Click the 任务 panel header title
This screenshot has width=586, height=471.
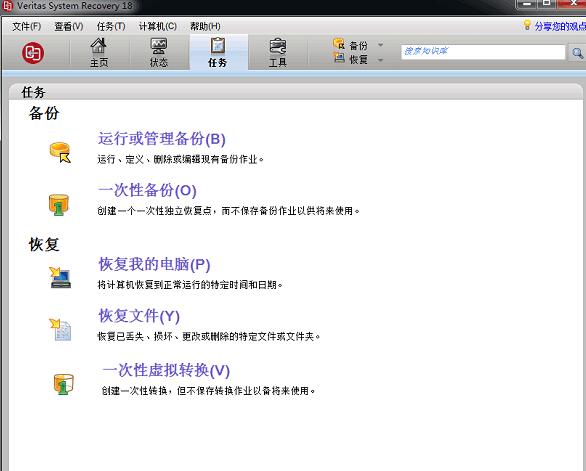coord(33,92)
